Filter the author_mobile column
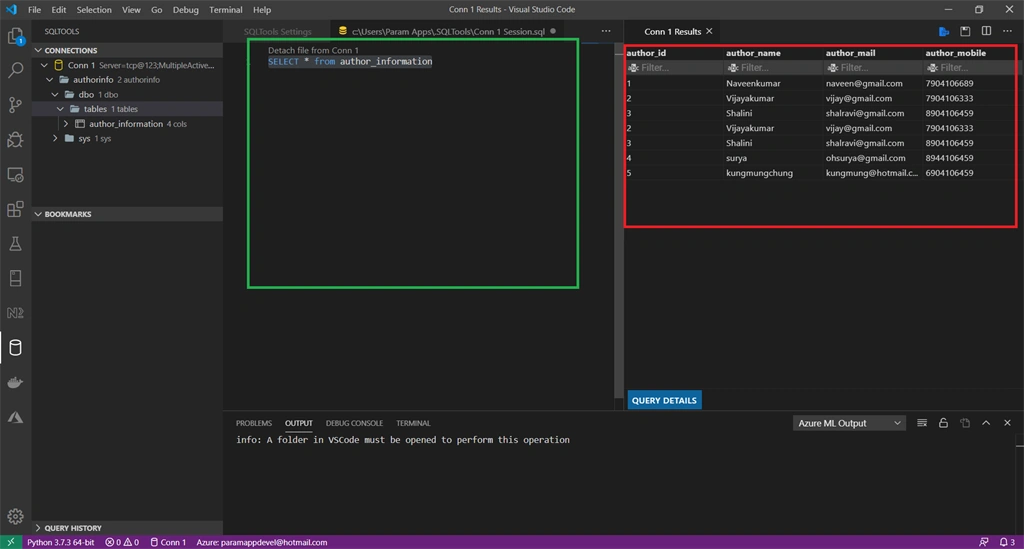1024x549 pixels. pyautogui.click(x=970, y=68)
